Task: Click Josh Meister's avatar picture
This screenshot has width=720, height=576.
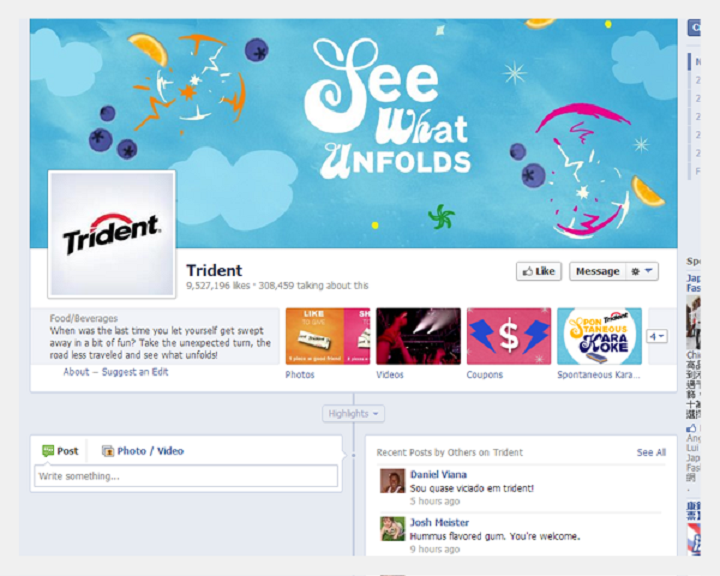Action: 393,529
